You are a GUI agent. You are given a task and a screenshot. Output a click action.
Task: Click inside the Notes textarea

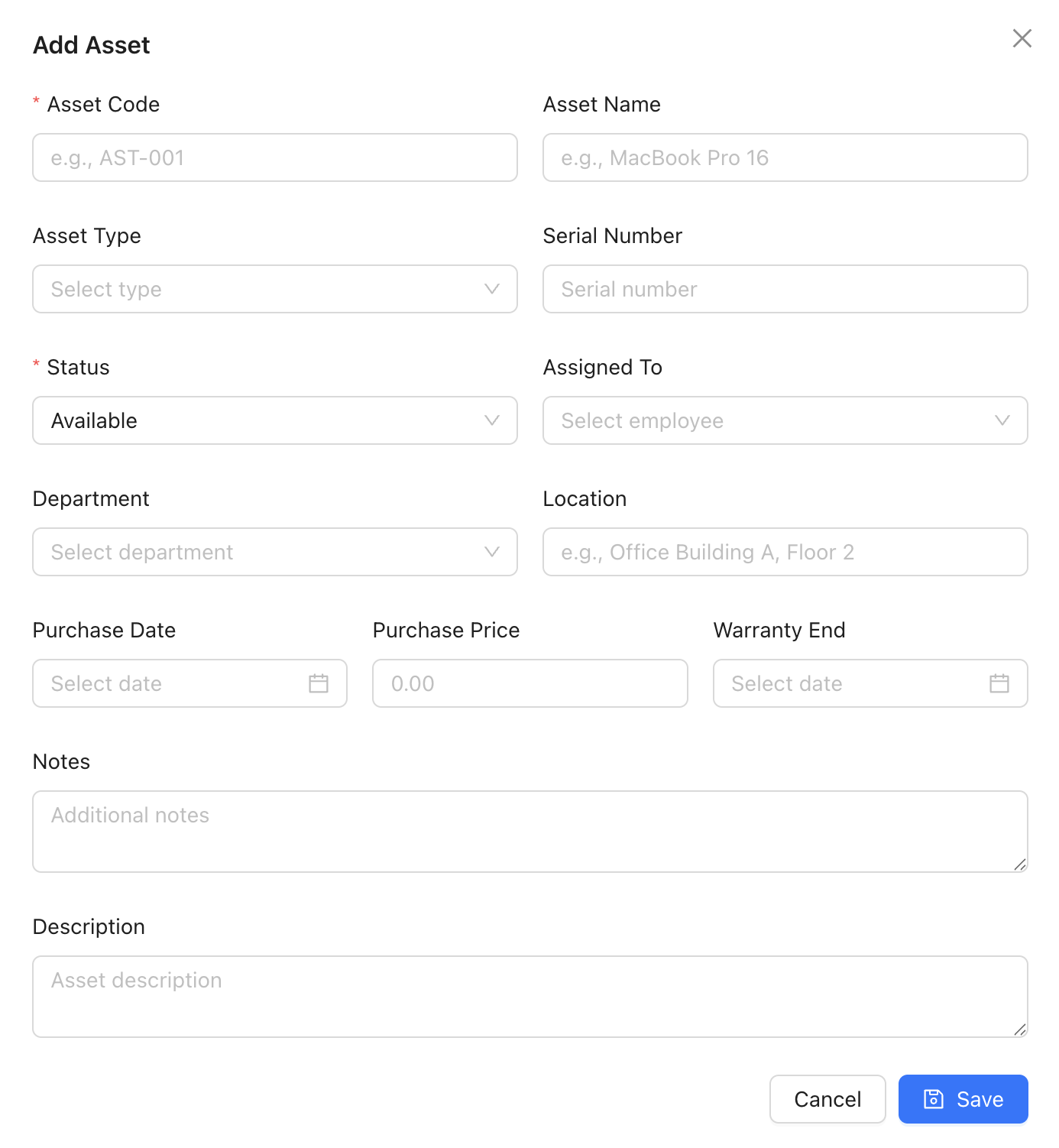[529, 831]
